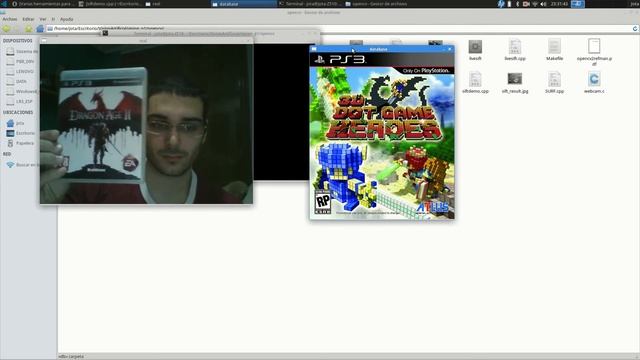
Task: Click the 'Buscar en' network wifi icon
Action: tap(10, 165)
